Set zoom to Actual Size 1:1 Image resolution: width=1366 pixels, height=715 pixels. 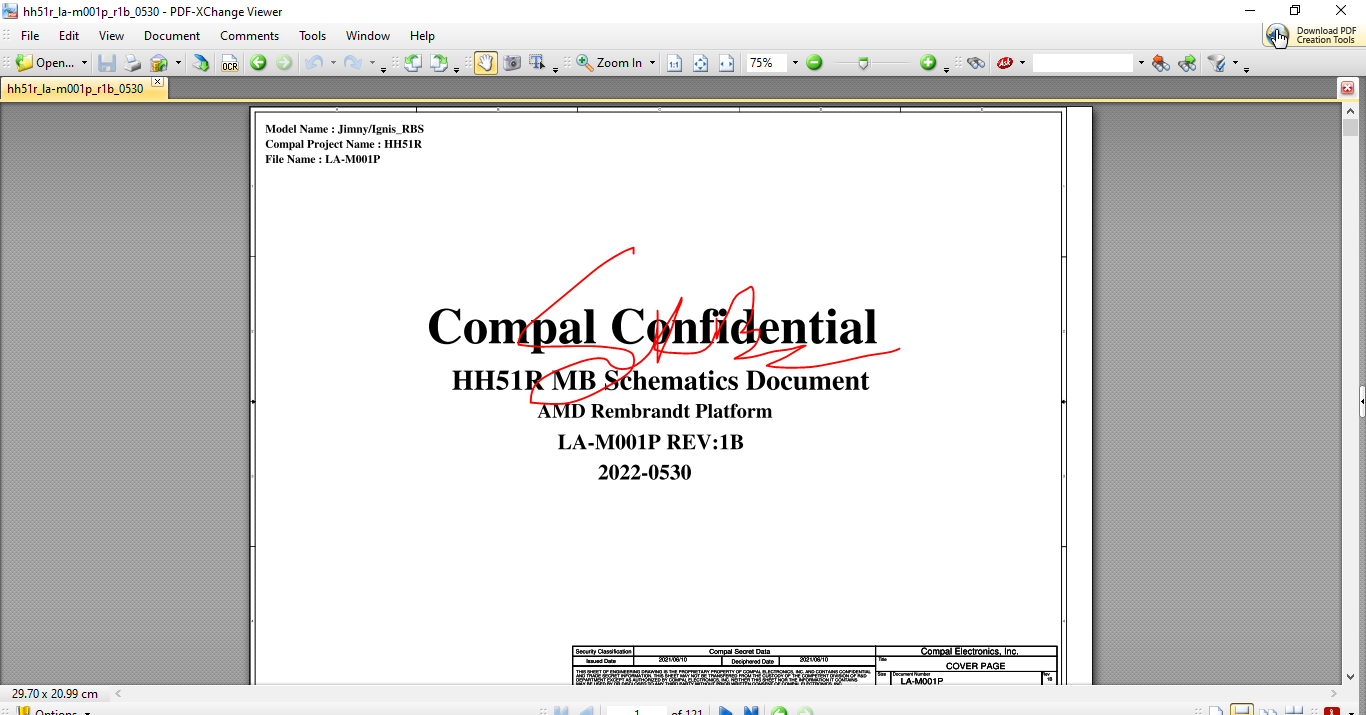tap(674, 63)
